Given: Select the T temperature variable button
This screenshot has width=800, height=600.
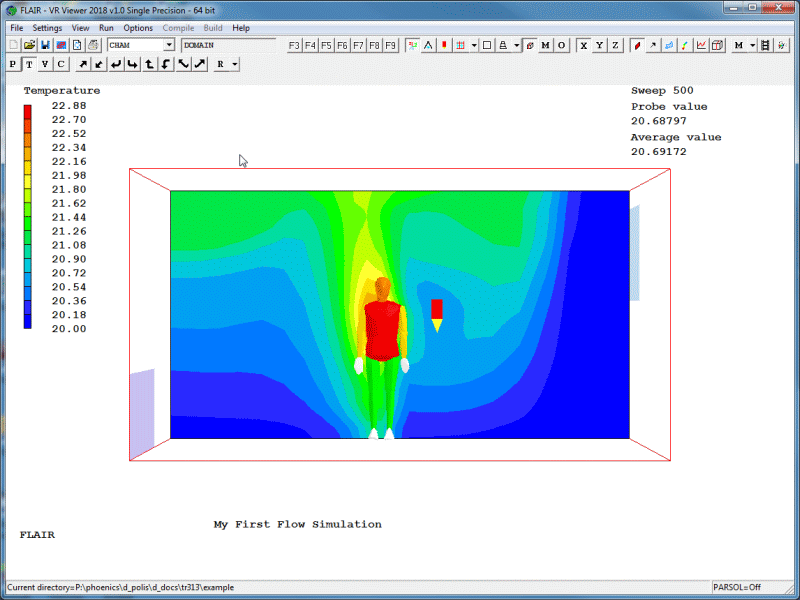Looking at the screenshot, I should [x=29, y=64].
